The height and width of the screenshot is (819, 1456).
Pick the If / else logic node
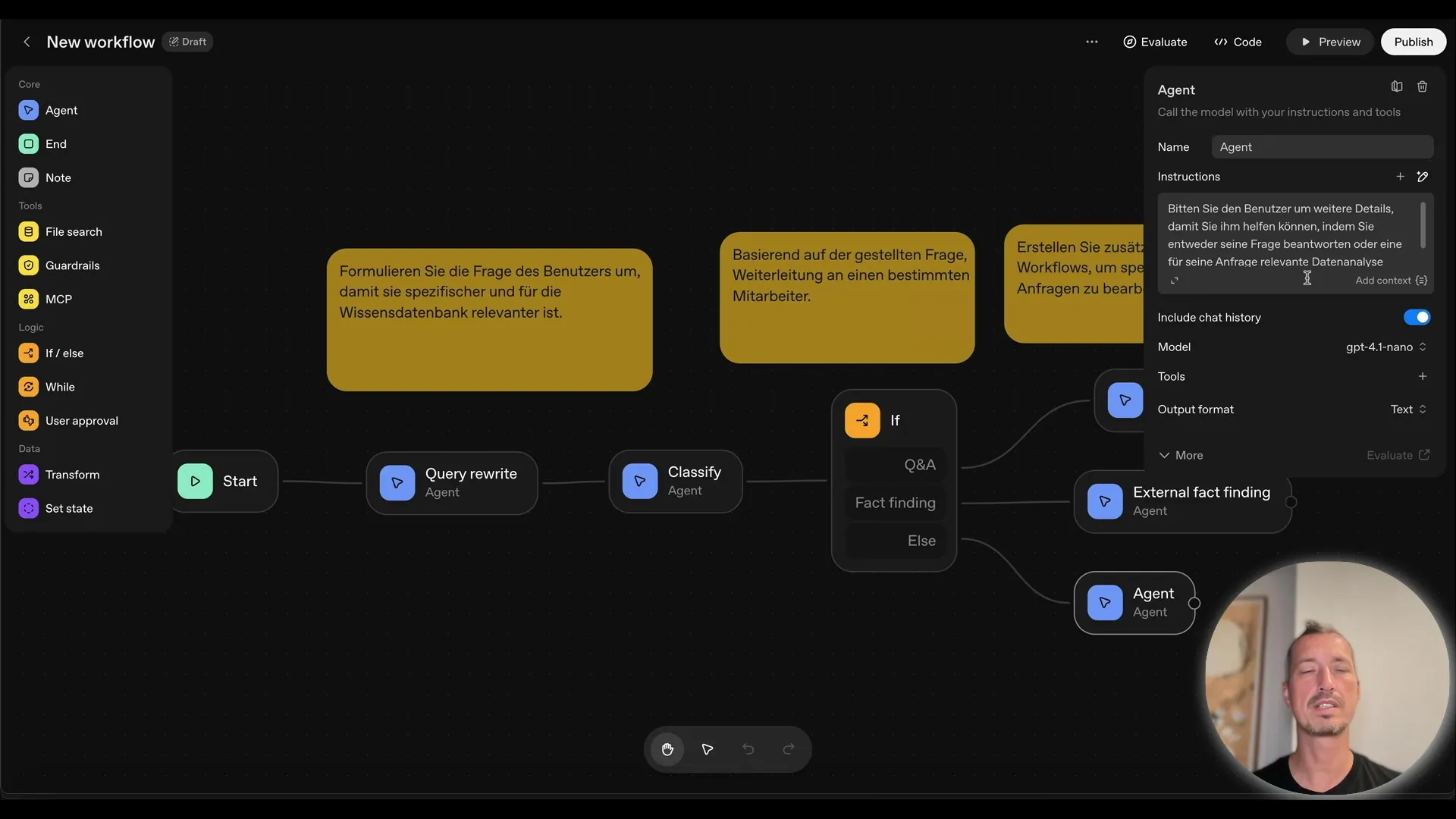(x=63, y=353)
